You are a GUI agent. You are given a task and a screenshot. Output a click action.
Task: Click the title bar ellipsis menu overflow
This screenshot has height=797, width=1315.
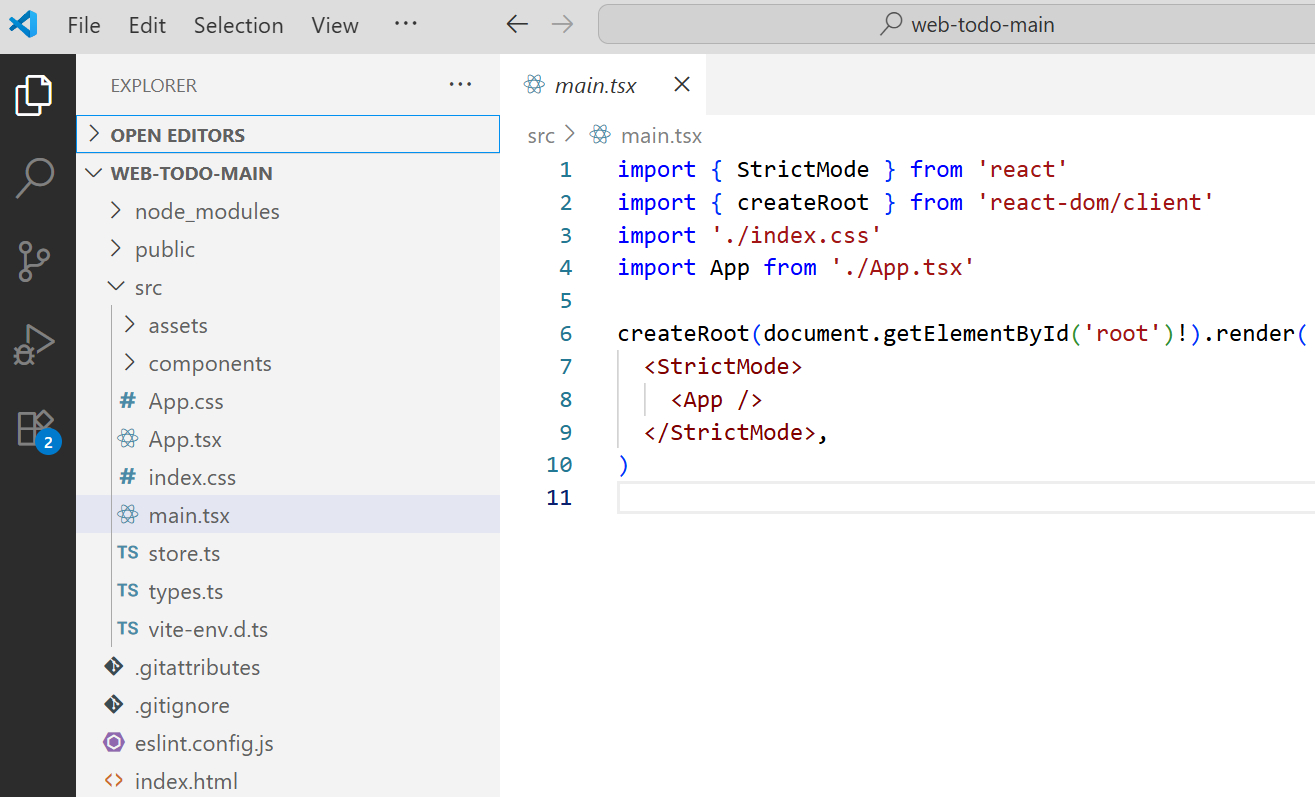(405, 25)
